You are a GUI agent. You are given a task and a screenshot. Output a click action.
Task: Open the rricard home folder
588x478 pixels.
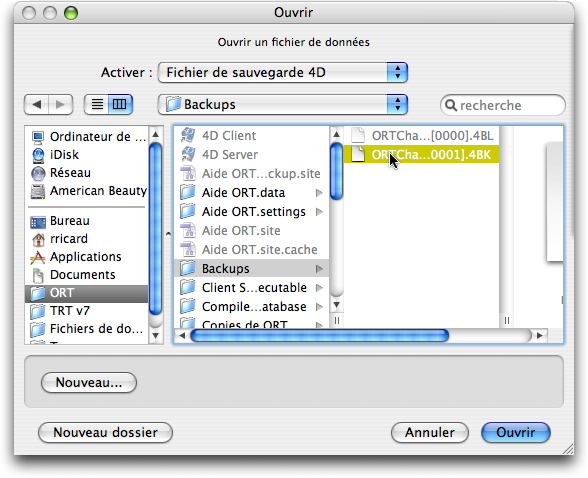[x=69, y=238]
